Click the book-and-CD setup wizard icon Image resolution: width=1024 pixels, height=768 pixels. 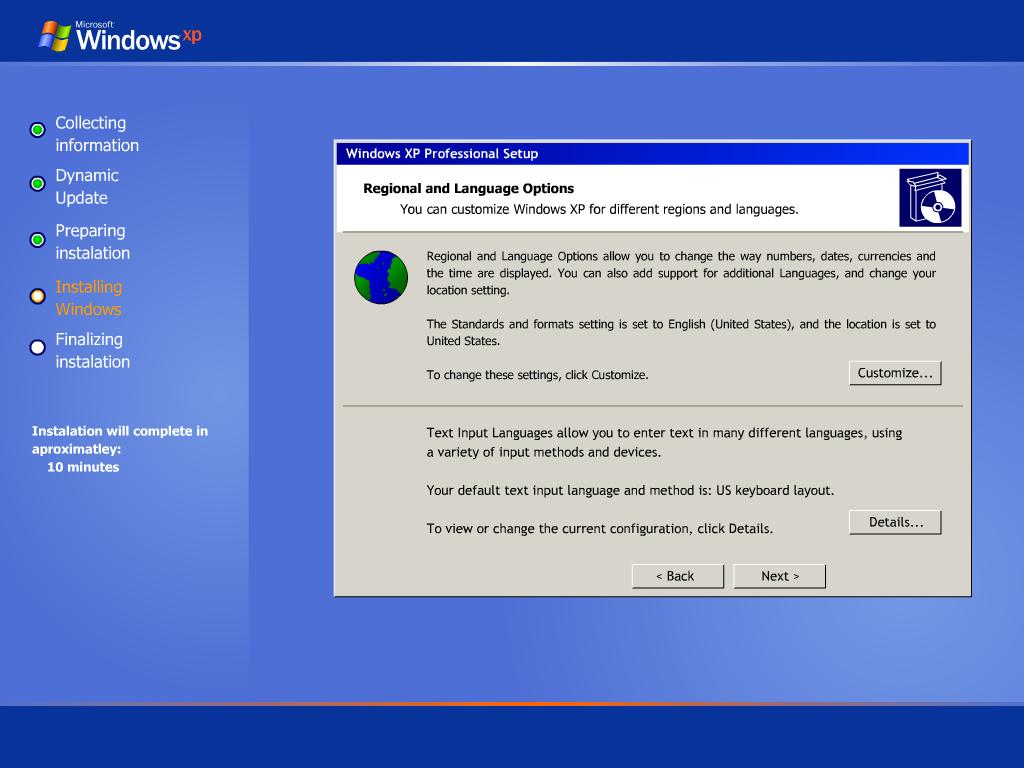[x=930, y=199]
